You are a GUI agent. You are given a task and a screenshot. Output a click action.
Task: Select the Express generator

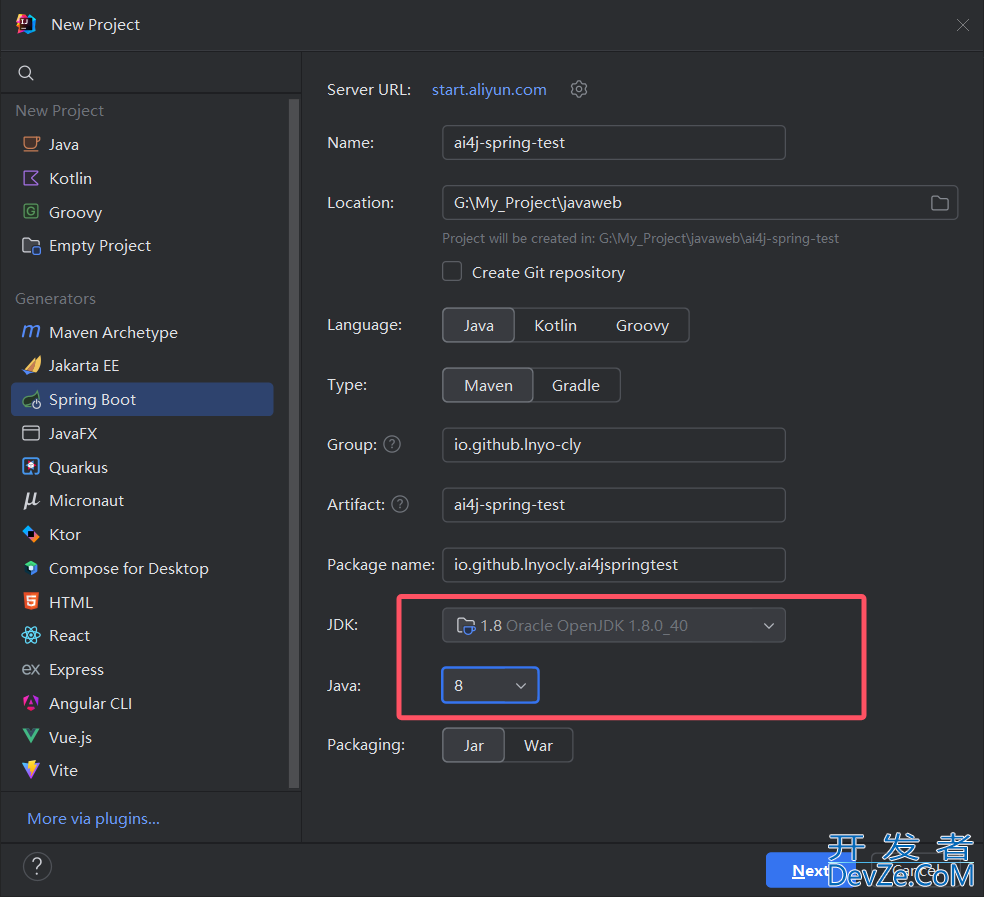[x=142, y=669]
